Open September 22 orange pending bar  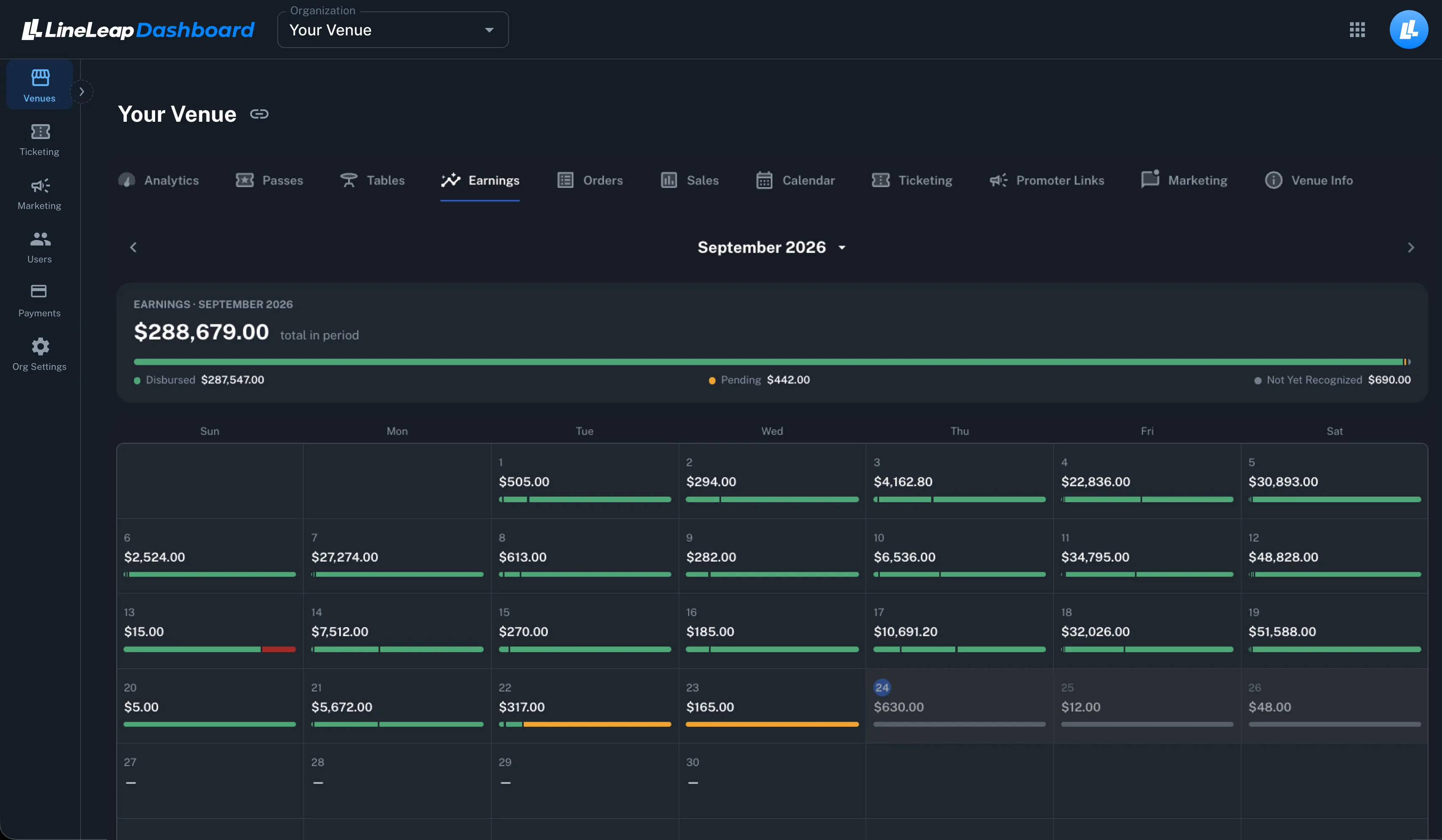(597, 725)
